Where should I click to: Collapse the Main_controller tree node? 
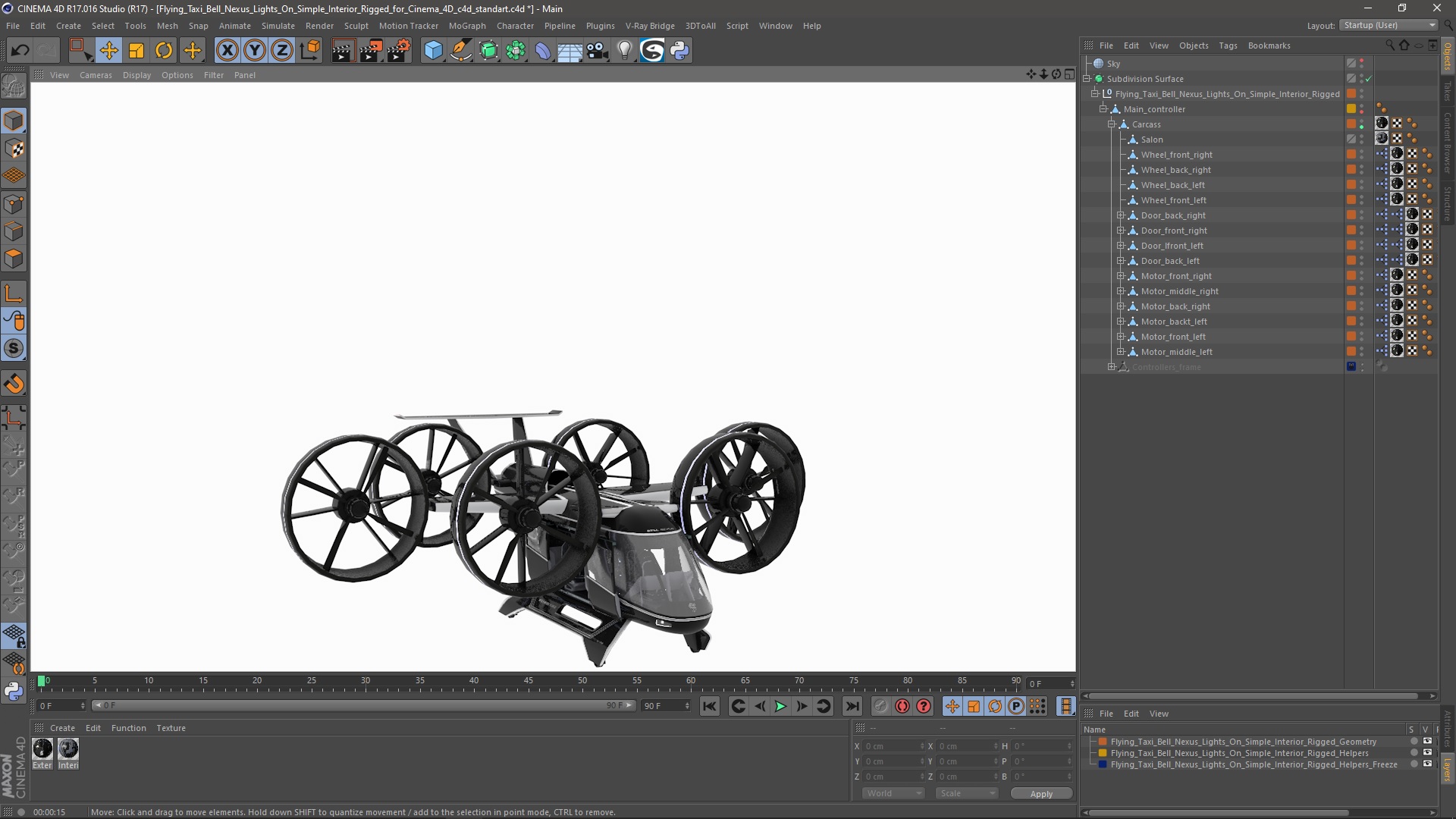[1103, 109]
